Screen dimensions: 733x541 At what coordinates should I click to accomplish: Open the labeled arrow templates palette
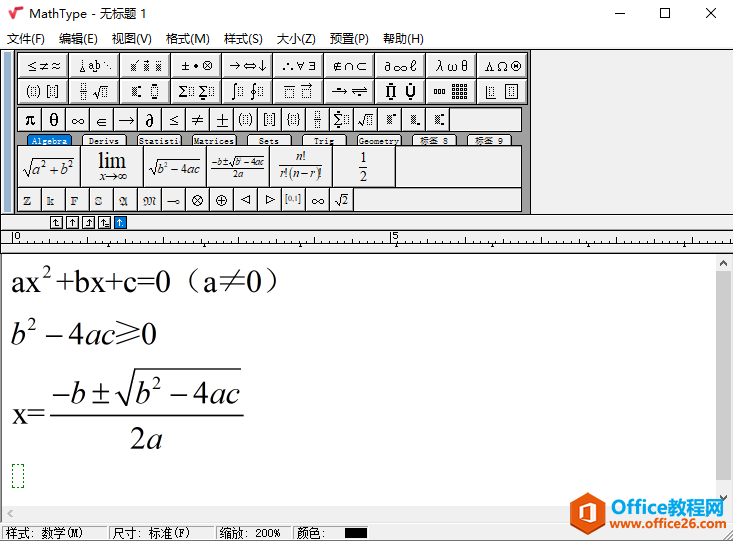(349, 91)
